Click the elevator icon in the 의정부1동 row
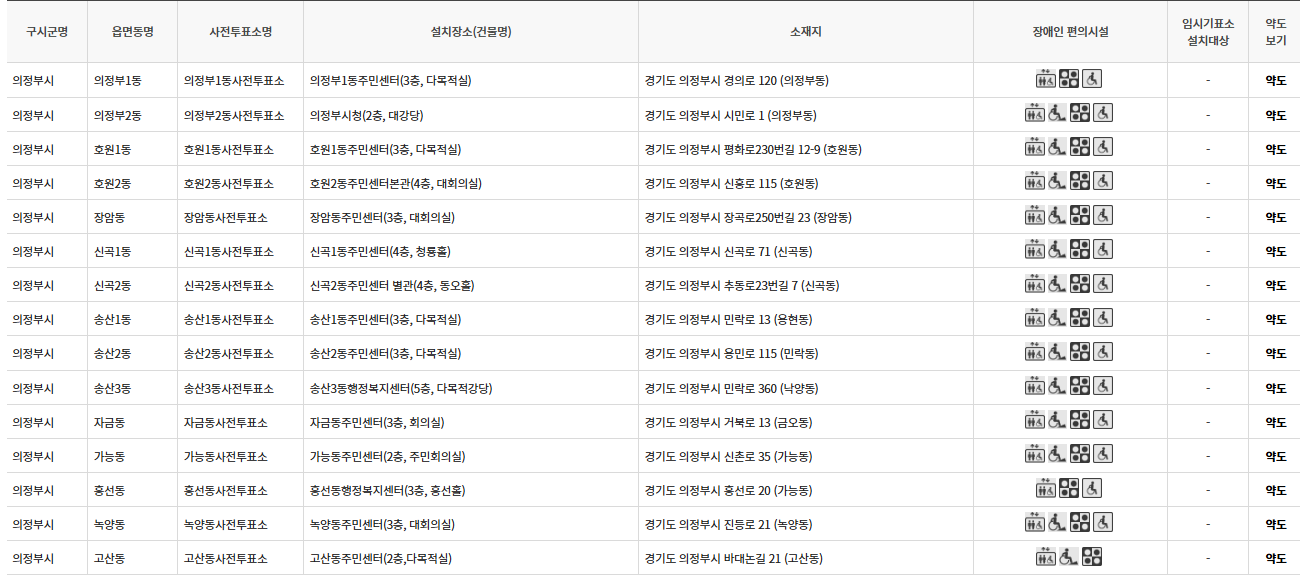 (x=1045, y=79)
